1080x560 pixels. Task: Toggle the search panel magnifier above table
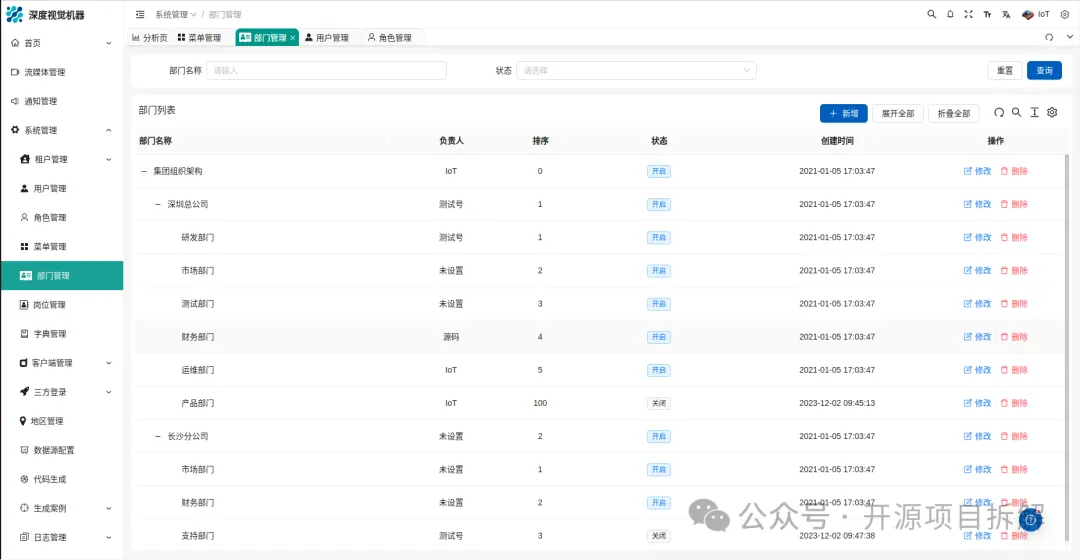[x=1016, y=112]
